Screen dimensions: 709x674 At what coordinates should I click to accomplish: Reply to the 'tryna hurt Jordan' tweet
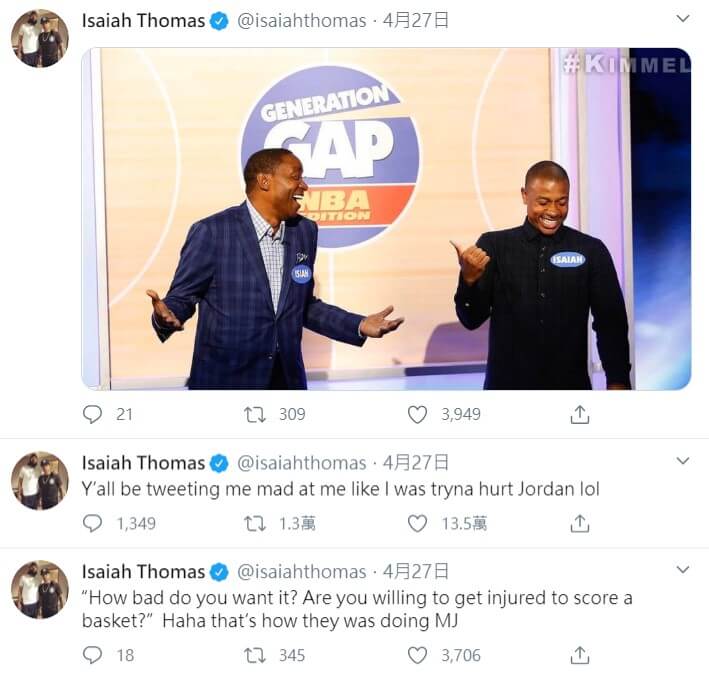(93, 523)
